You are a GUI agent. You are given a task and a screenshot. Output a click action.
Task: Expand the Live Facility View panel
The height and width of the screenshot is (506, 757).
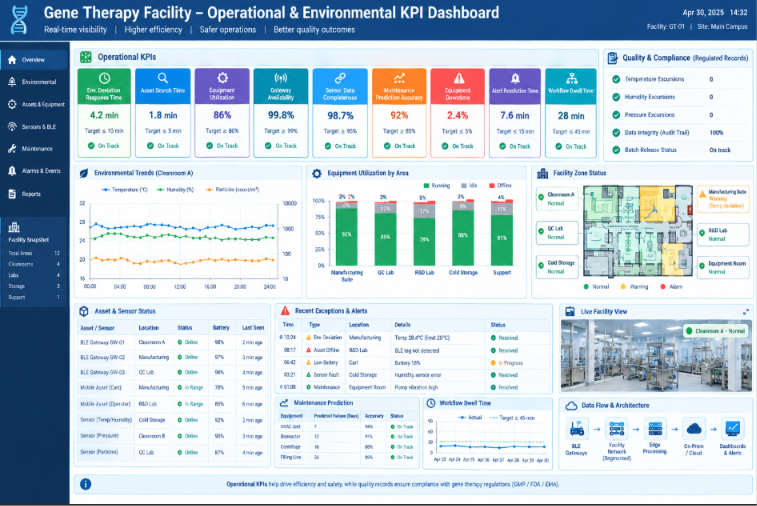click(746, 312)
